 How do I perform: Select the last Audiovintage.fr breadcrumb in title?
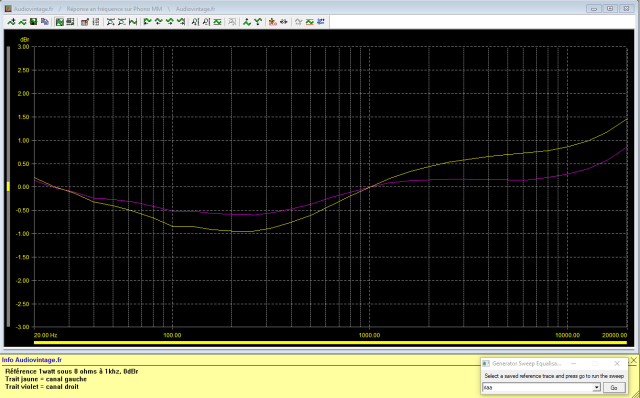(195, 9)
